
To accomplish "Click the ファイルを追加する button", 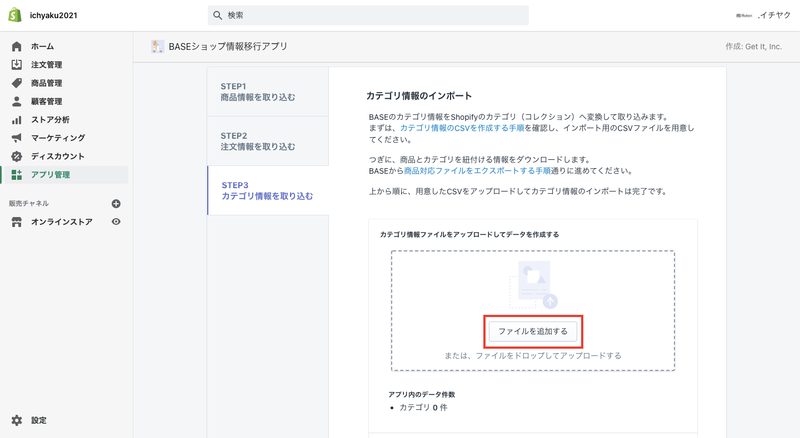I will pyautogui.click(x=533, y=331).
